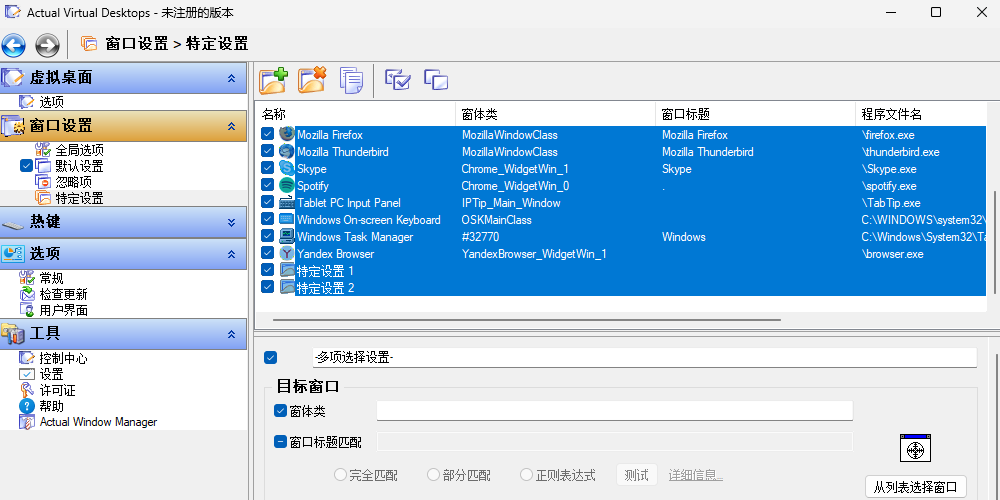Expand the 热键 section chevron

pos(232,222)
